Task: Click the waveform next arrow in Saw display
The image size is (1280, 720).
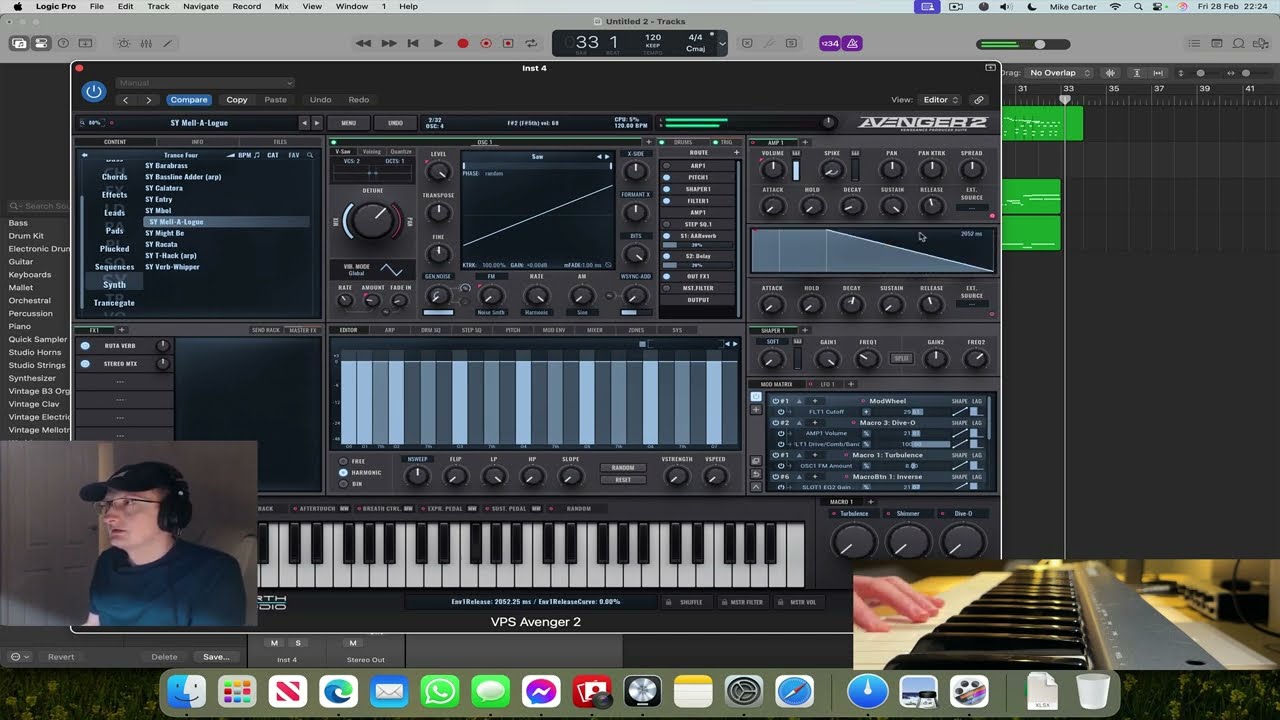Action: (607, 156)
